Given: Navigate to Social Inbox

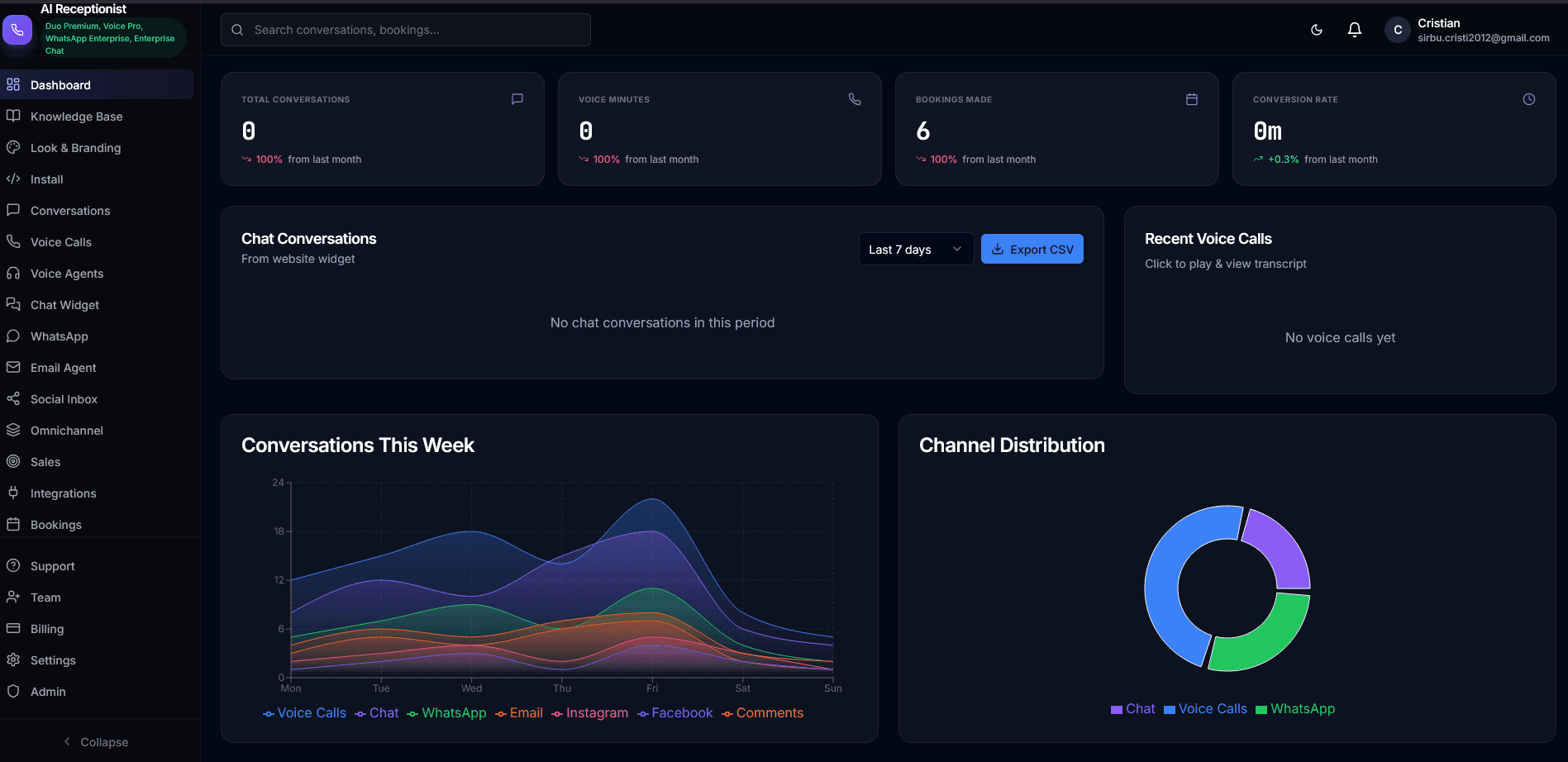Looking at the screenshot, I should [97, 398].
